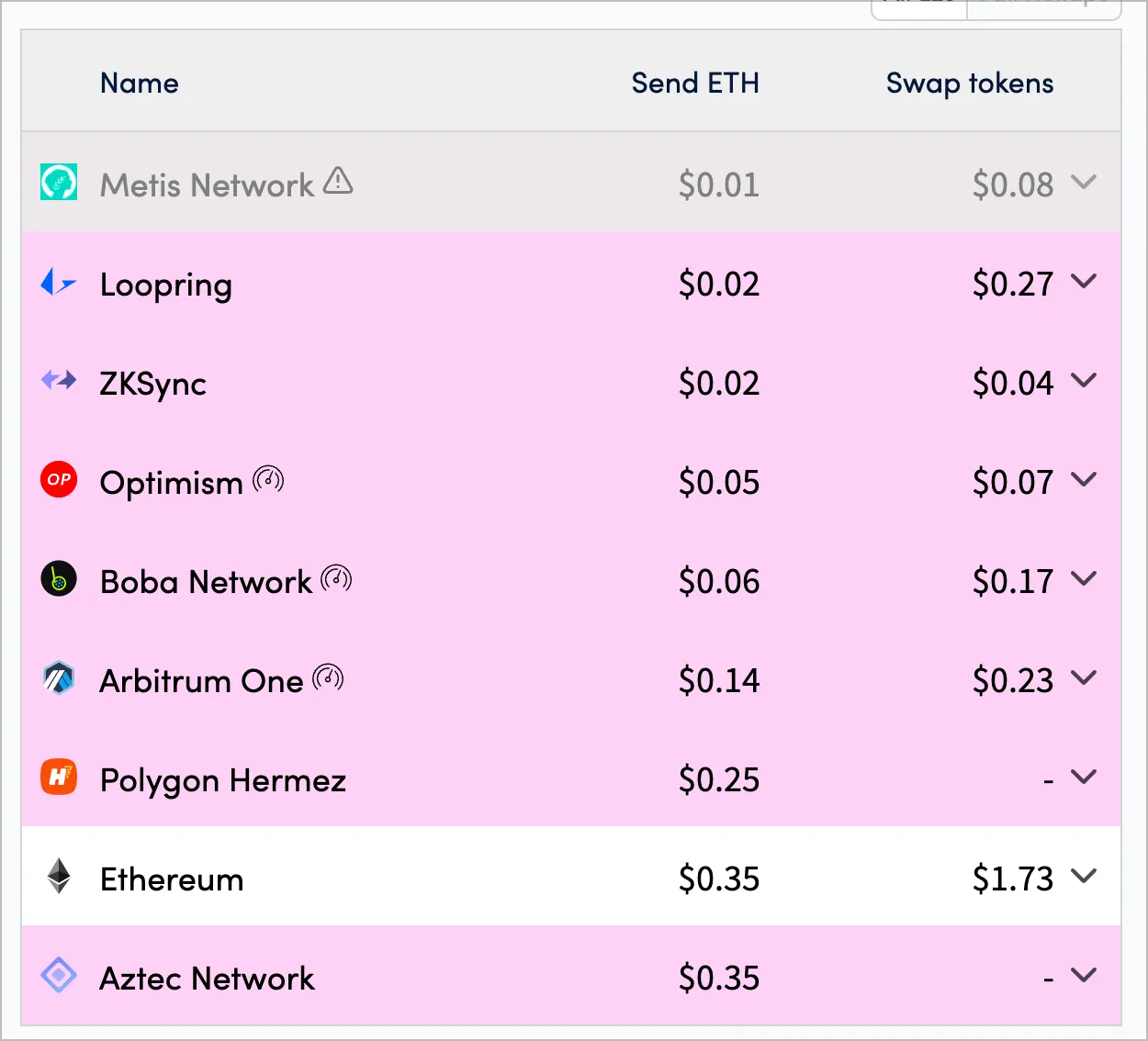Expand the ZKSync row details chevron
The height and width of the screenshot is (1041, 1148).
[x=1084, y=381]
